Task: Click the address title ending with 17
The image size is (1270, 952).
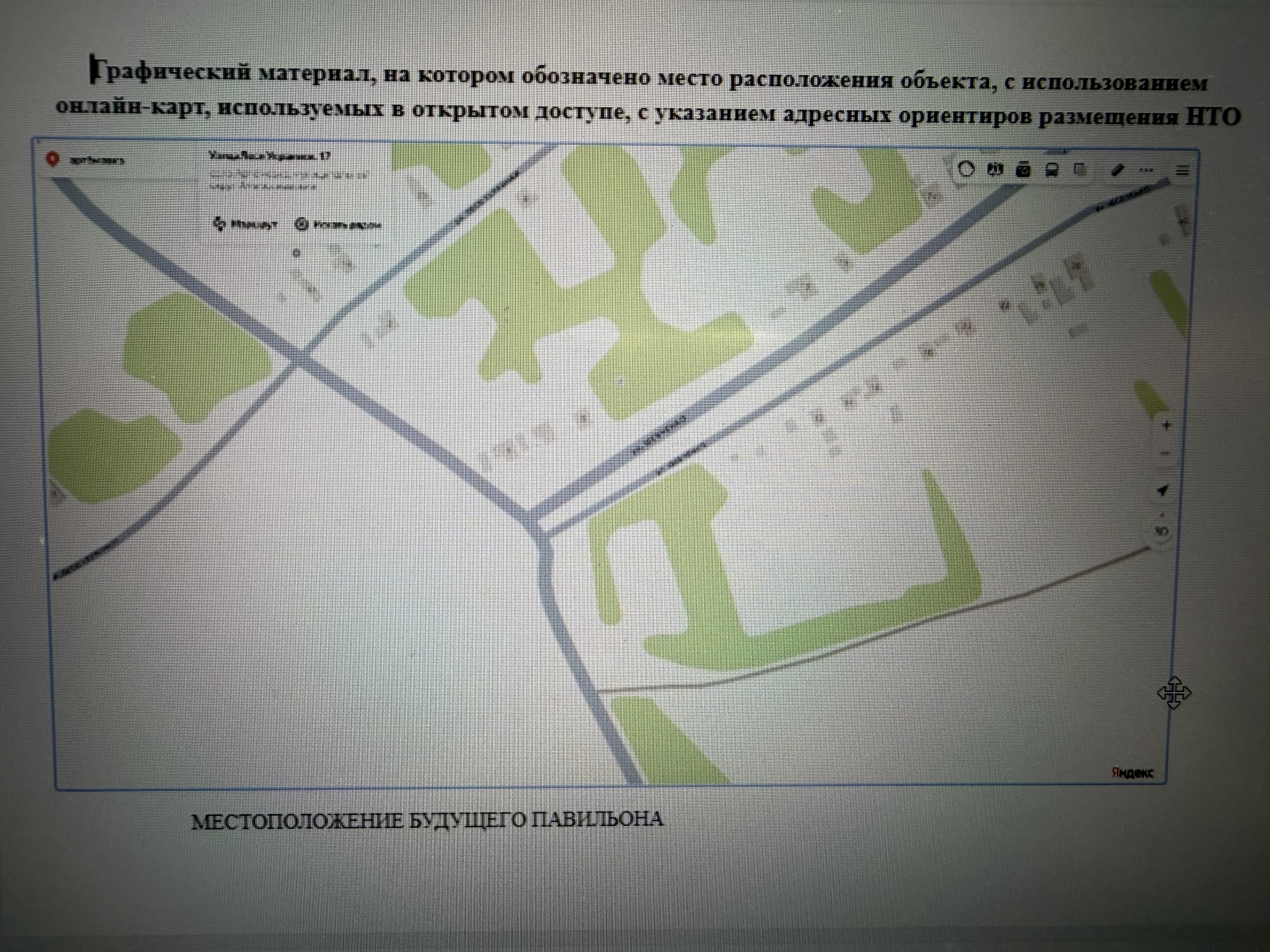Action: pyautogui.click(x=269, y=156)
